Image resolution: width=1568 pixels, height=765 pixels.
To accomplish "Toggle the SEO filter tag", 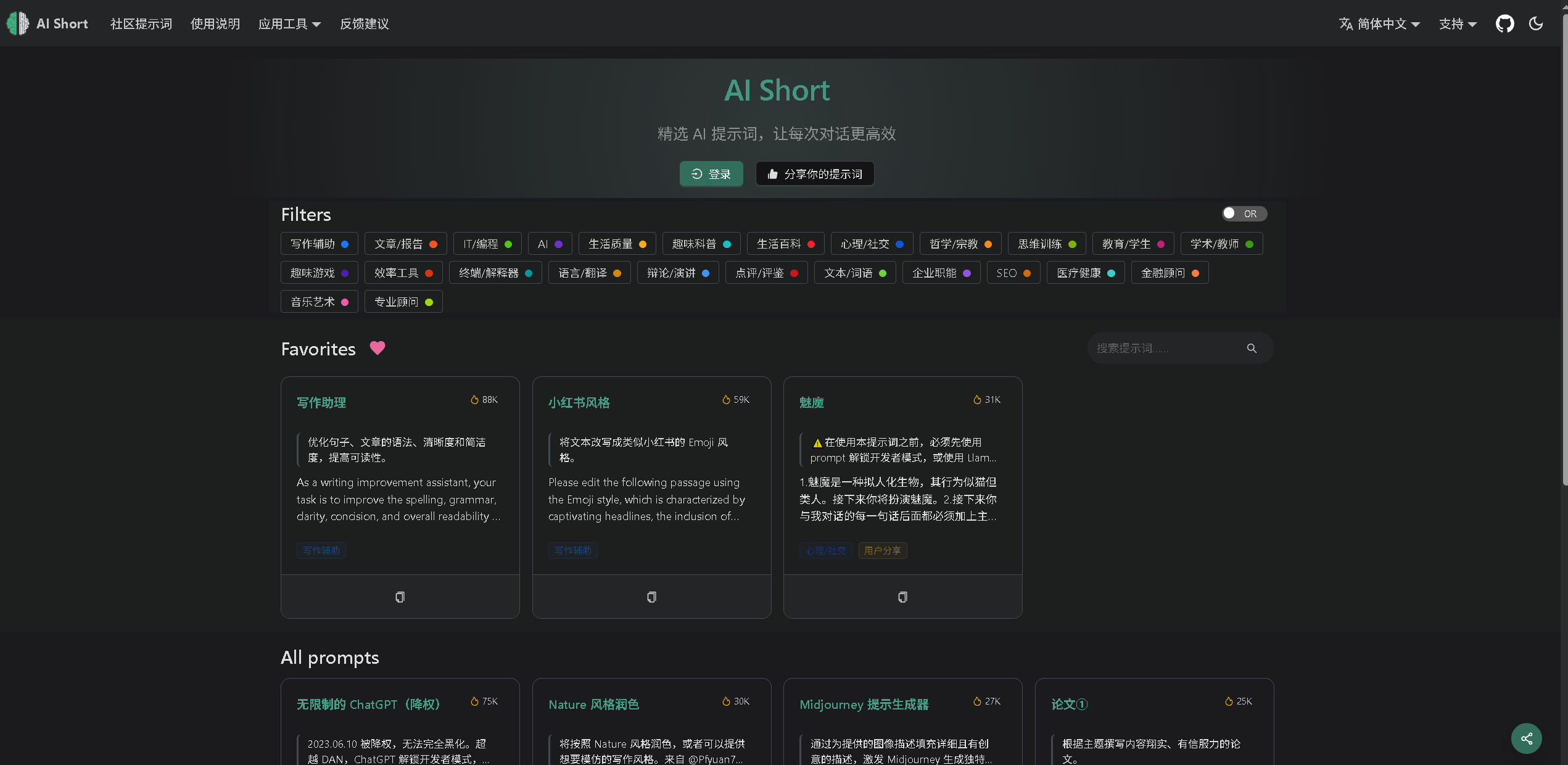I will [x=1013, y=273].
